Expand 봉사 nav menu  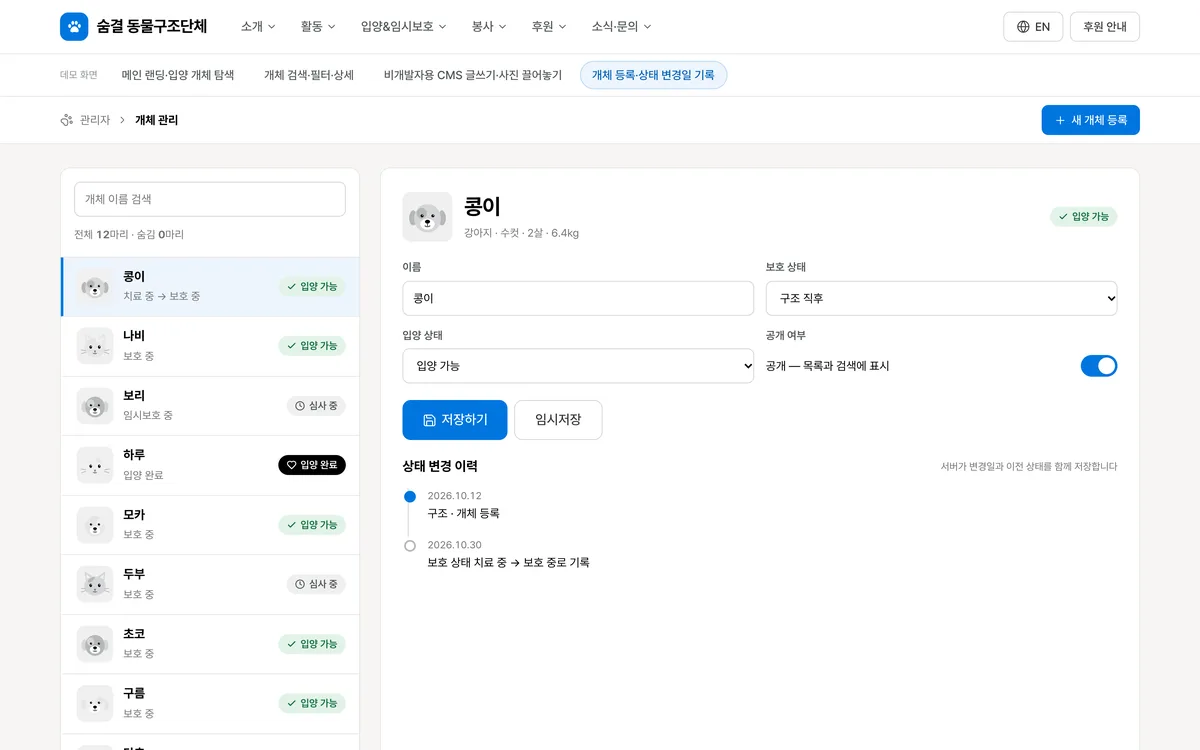(489, 27)
